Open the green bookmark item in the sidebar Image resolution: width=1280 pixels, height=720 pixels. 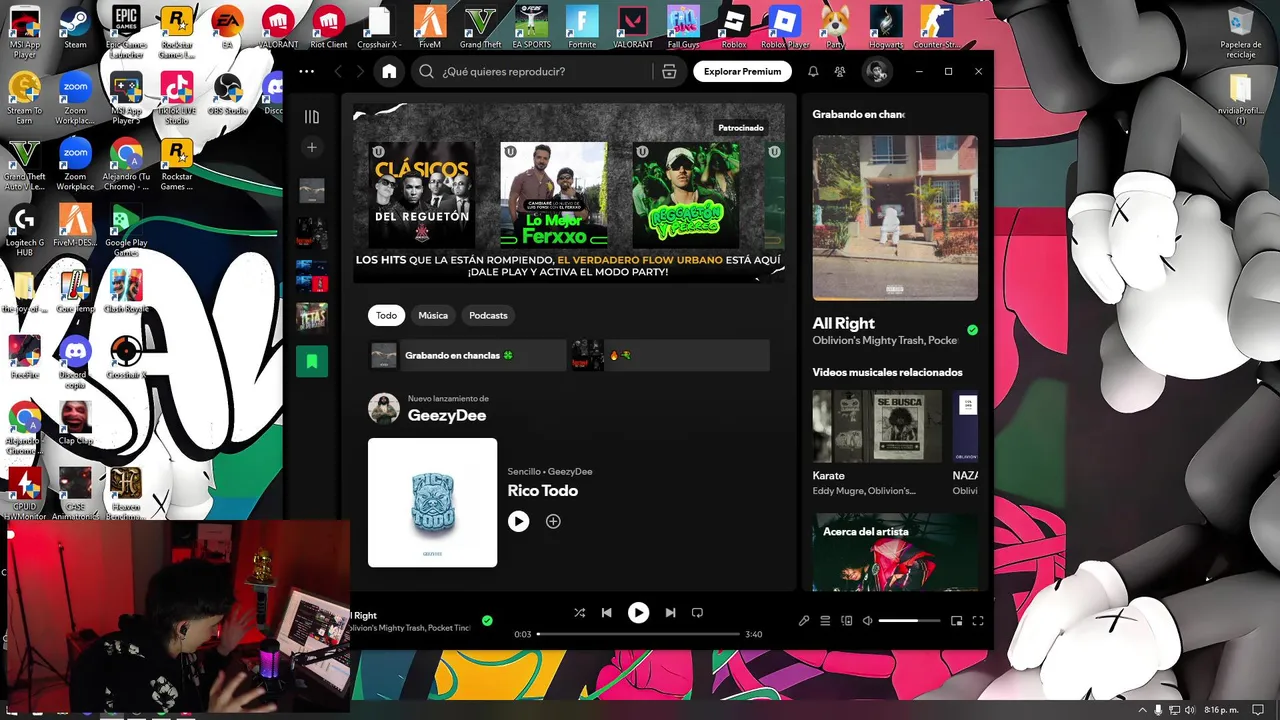pos(312,361)
